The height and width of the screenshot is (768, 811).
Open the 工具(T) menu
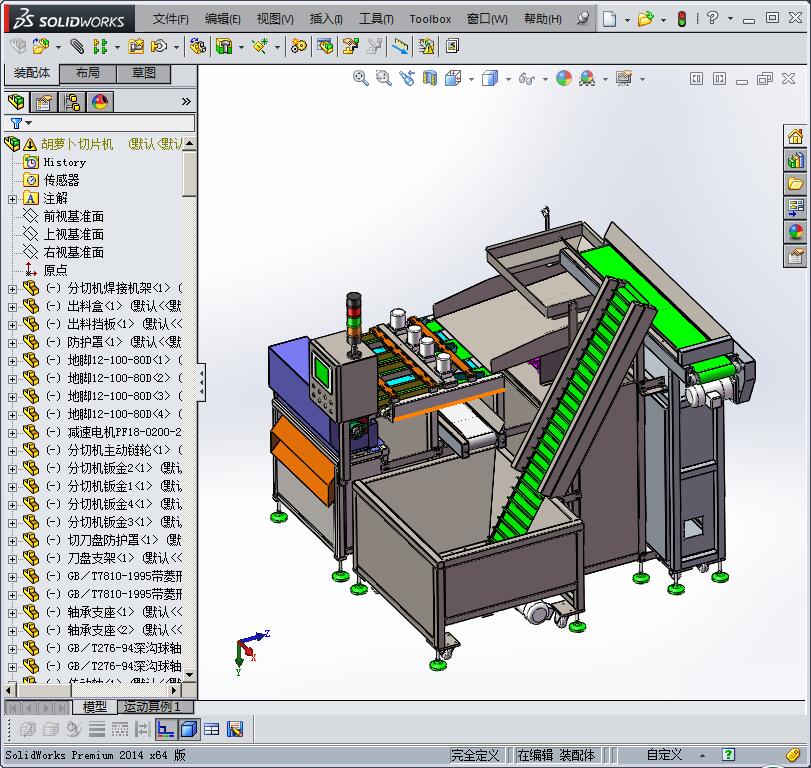376,18
